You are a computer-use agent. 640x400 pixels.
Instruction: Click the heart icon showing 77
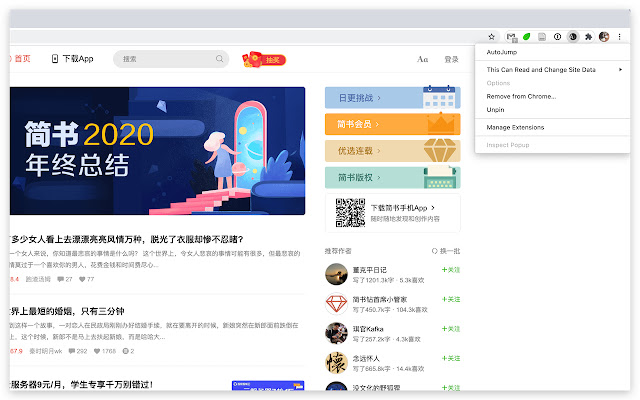[82, 279]
